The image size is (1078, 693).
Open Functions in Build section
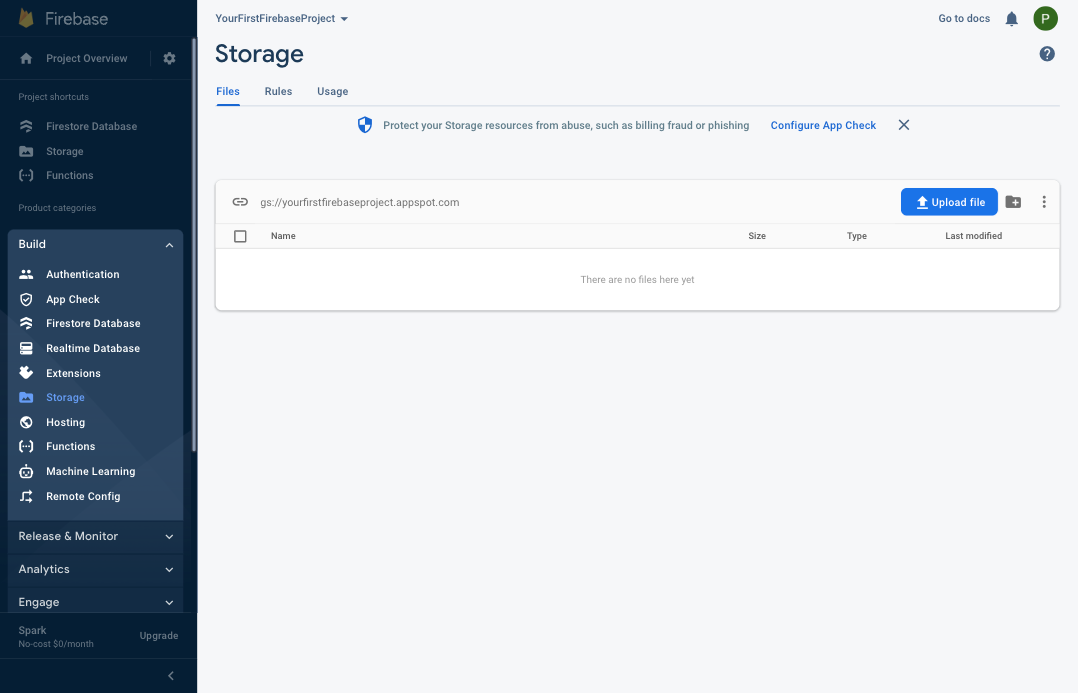70,446
